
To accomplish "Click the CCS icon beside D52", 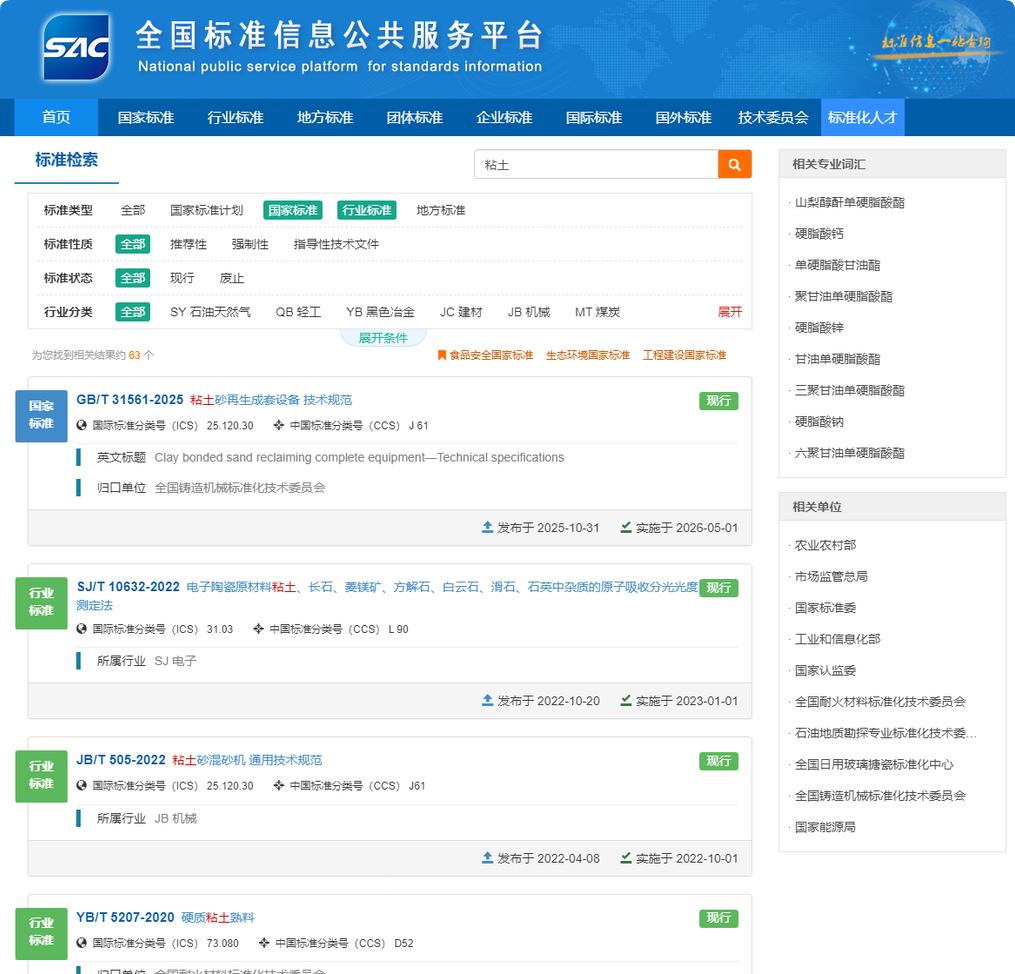I will (x=264, y=943).
